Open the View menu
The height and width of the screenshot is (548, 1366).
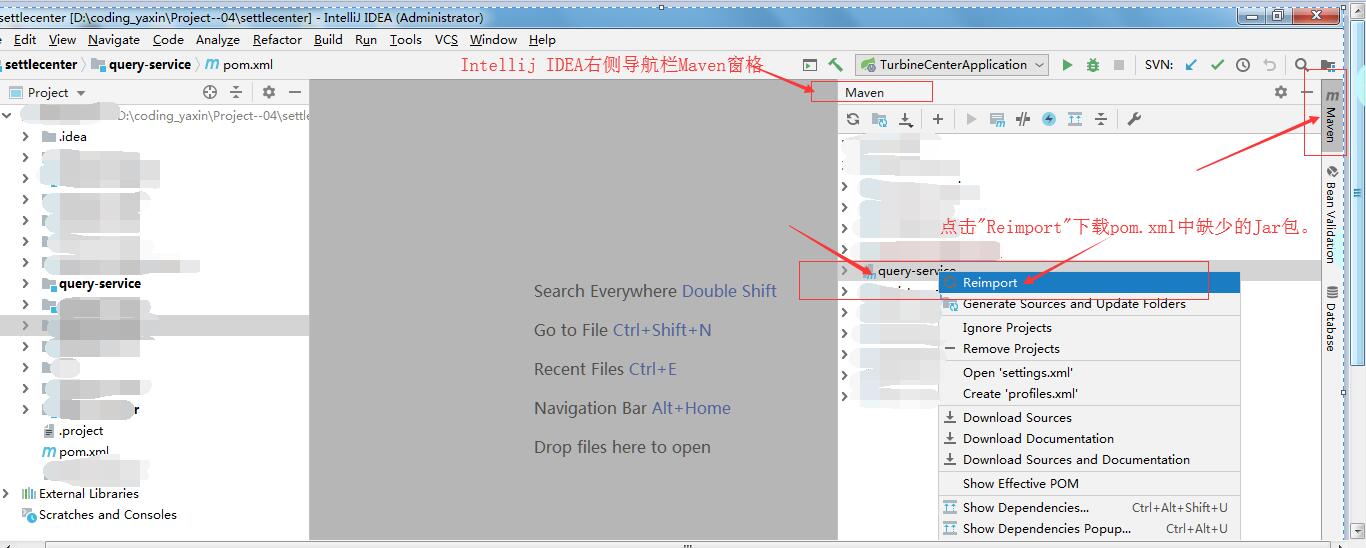tap(62, 40)
